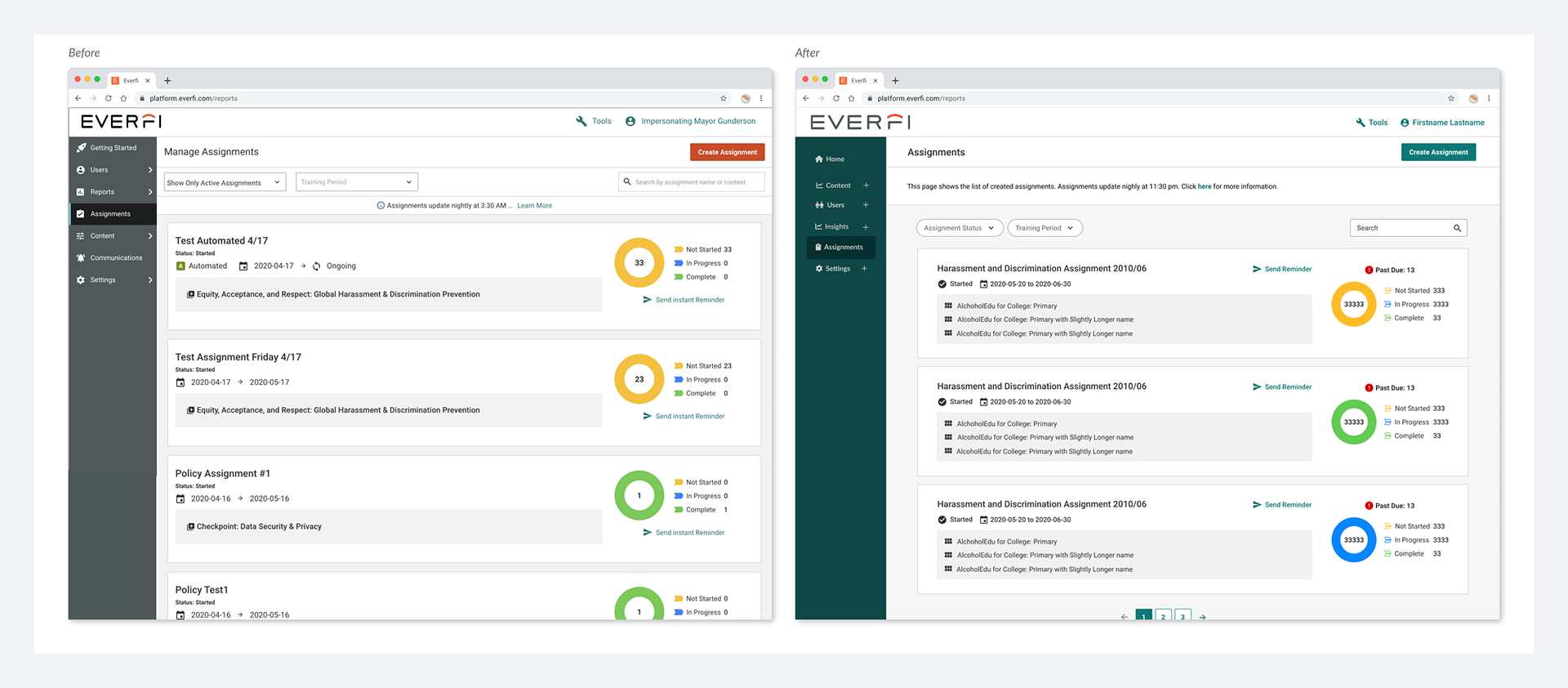The image size is (1568, 688).
Task: Click the Getting Started rocket icon
Action: click(81, 148)
